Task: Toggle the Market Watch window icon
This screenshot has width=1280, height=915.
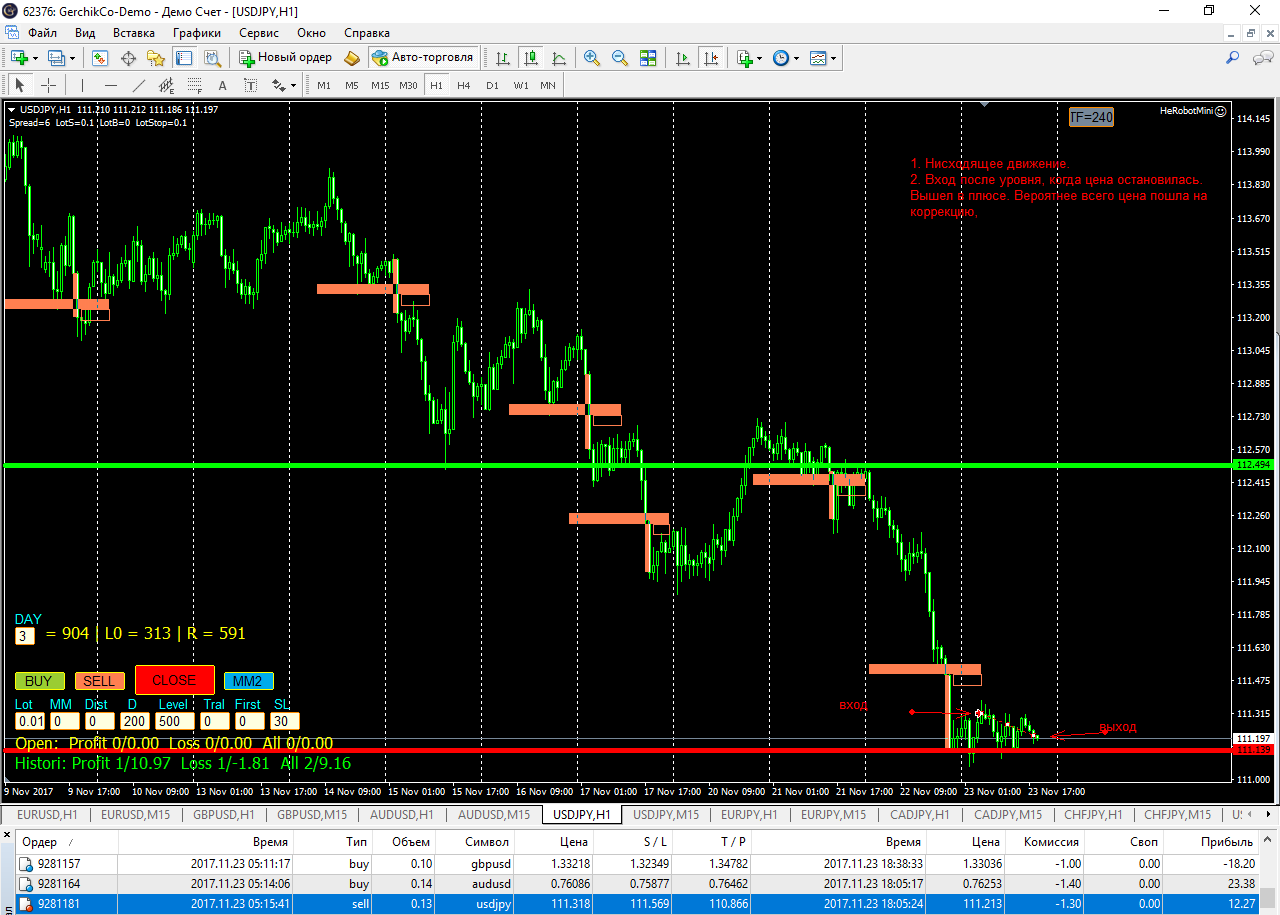Action: (x=100, y=58)
